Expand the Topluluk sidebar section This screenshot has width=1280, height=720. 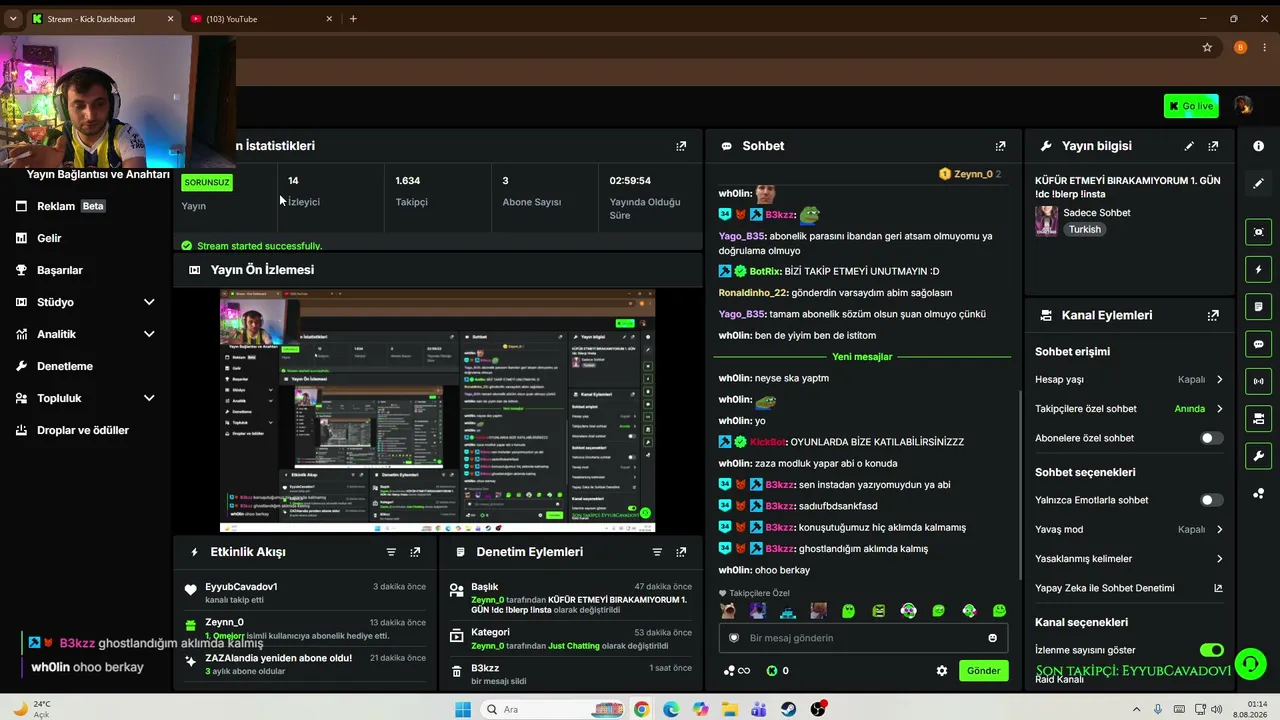click(x=149, y=398)
